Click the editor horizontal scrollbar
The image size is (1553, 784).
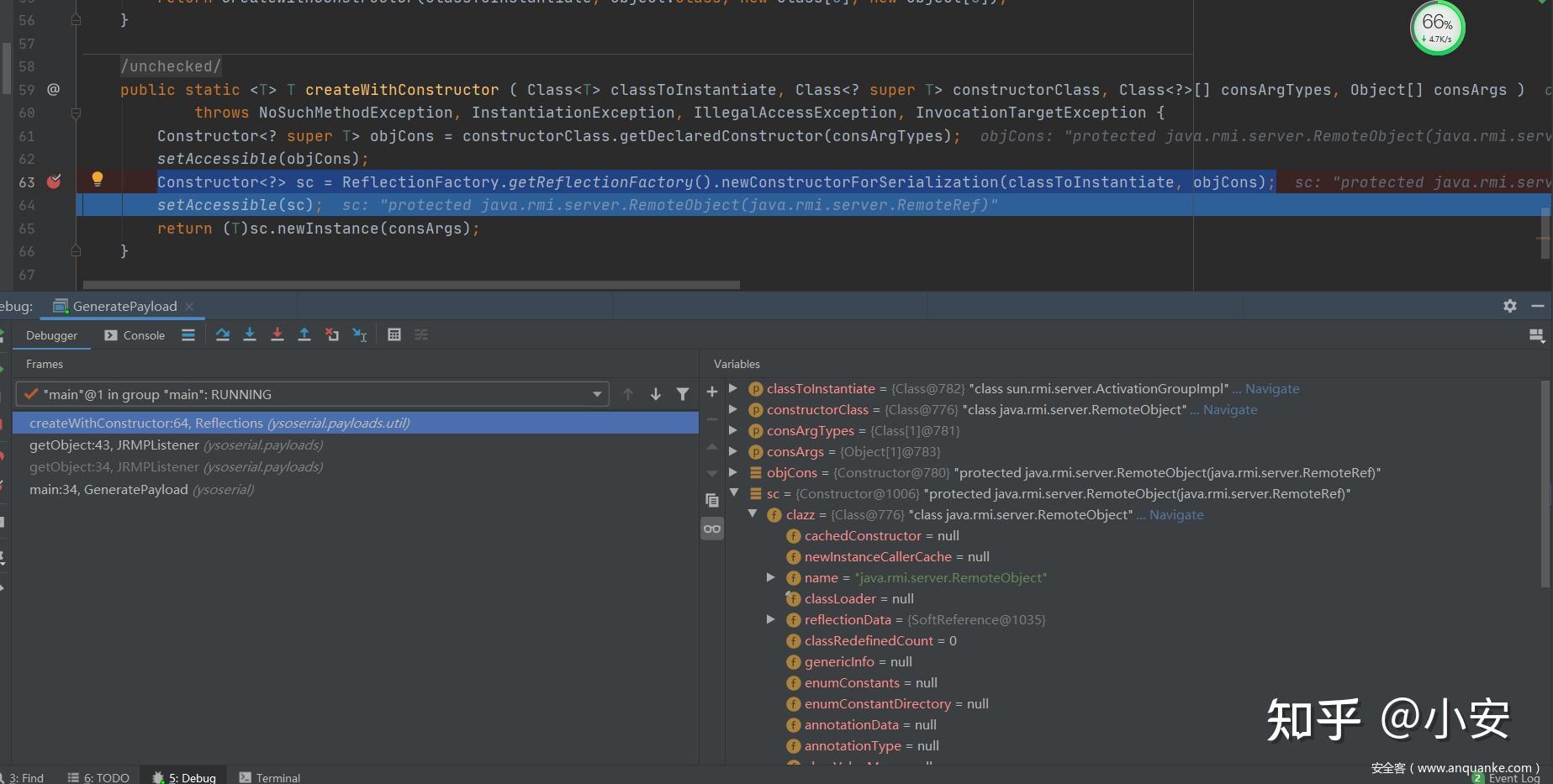(x=411, y=285)
